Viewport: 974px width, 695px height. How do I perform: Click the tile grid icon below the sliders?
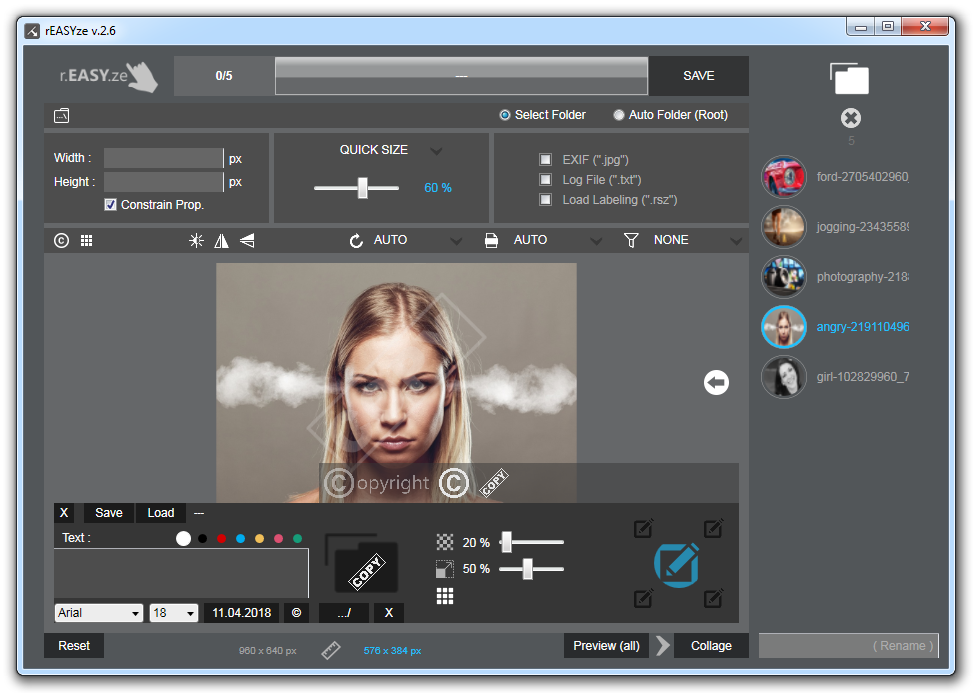(x=445, y=596)
